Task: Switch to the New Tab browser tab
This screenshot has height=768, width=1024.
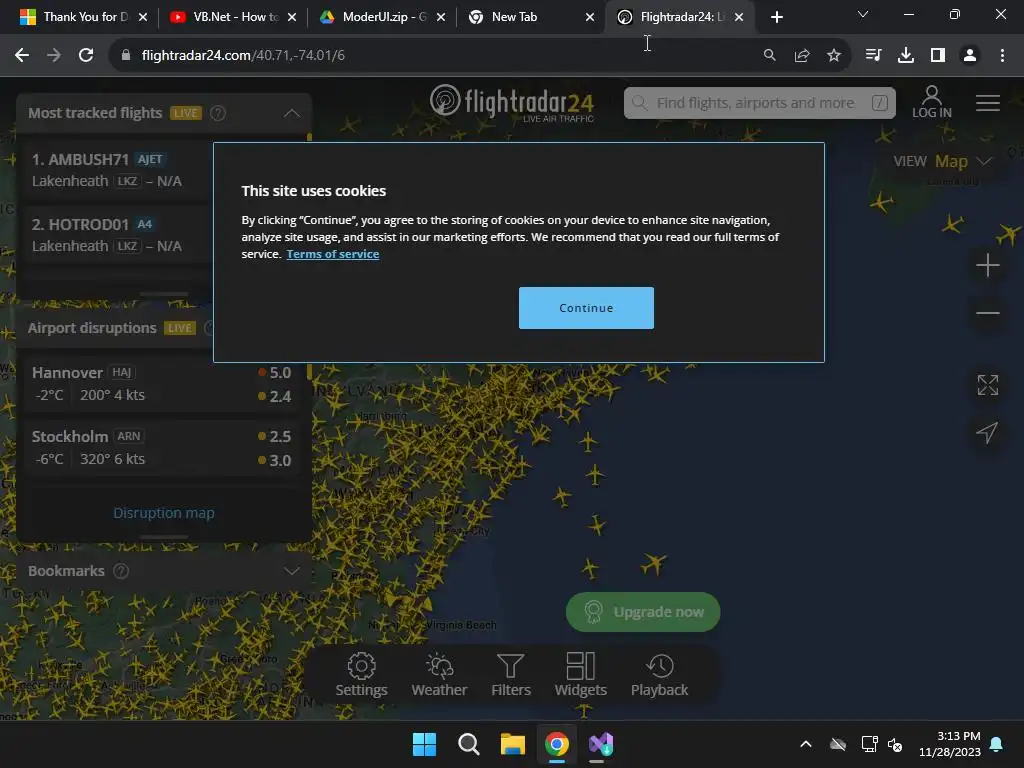Action: 522,17
